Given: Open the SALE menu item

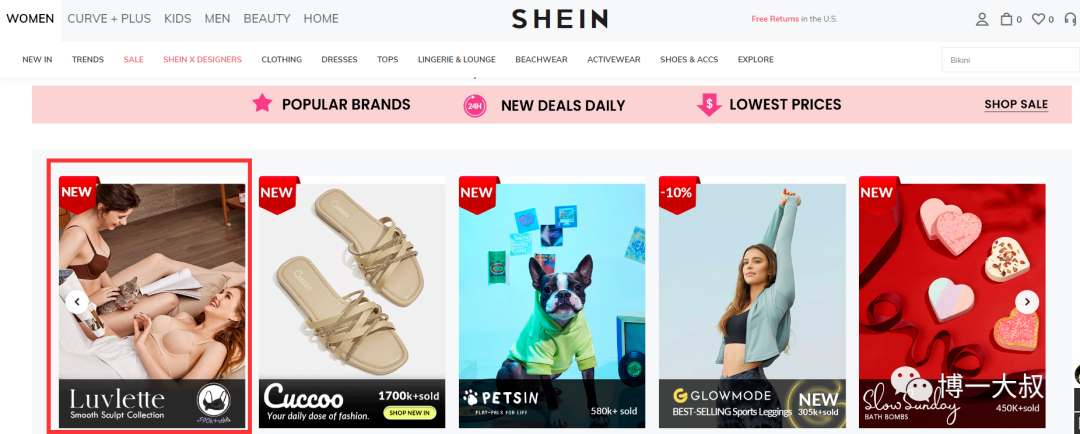Looking at the screenshot, I should 134,59.
